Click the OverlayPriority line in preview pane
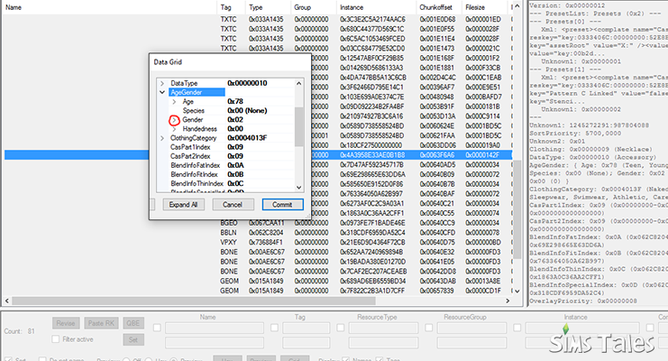This screenshot has height=361, width=668. (x=583, y=301)
